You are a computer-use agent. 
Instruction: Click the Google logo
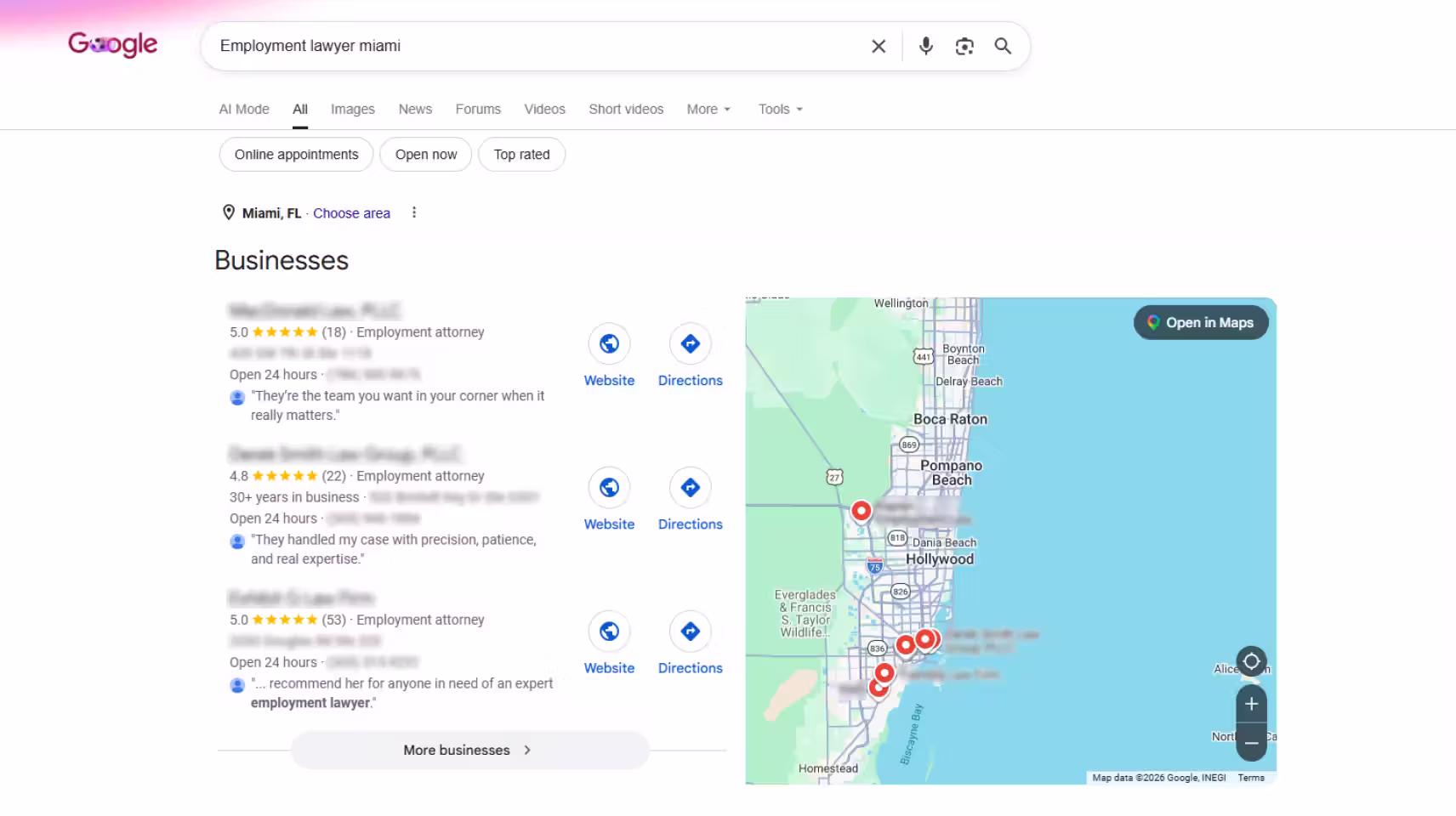click(112, 44)
